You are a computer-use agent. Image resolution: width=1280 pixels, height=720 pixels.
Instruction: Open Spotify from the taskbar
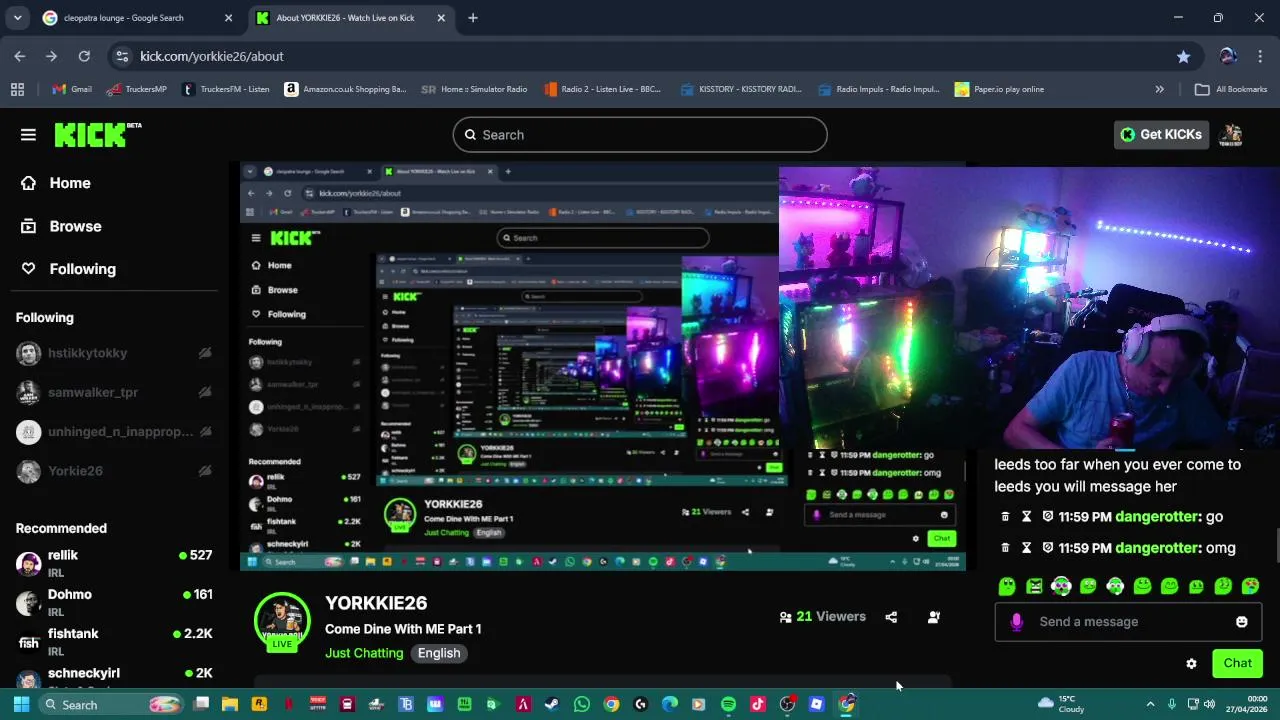point(728,704)
